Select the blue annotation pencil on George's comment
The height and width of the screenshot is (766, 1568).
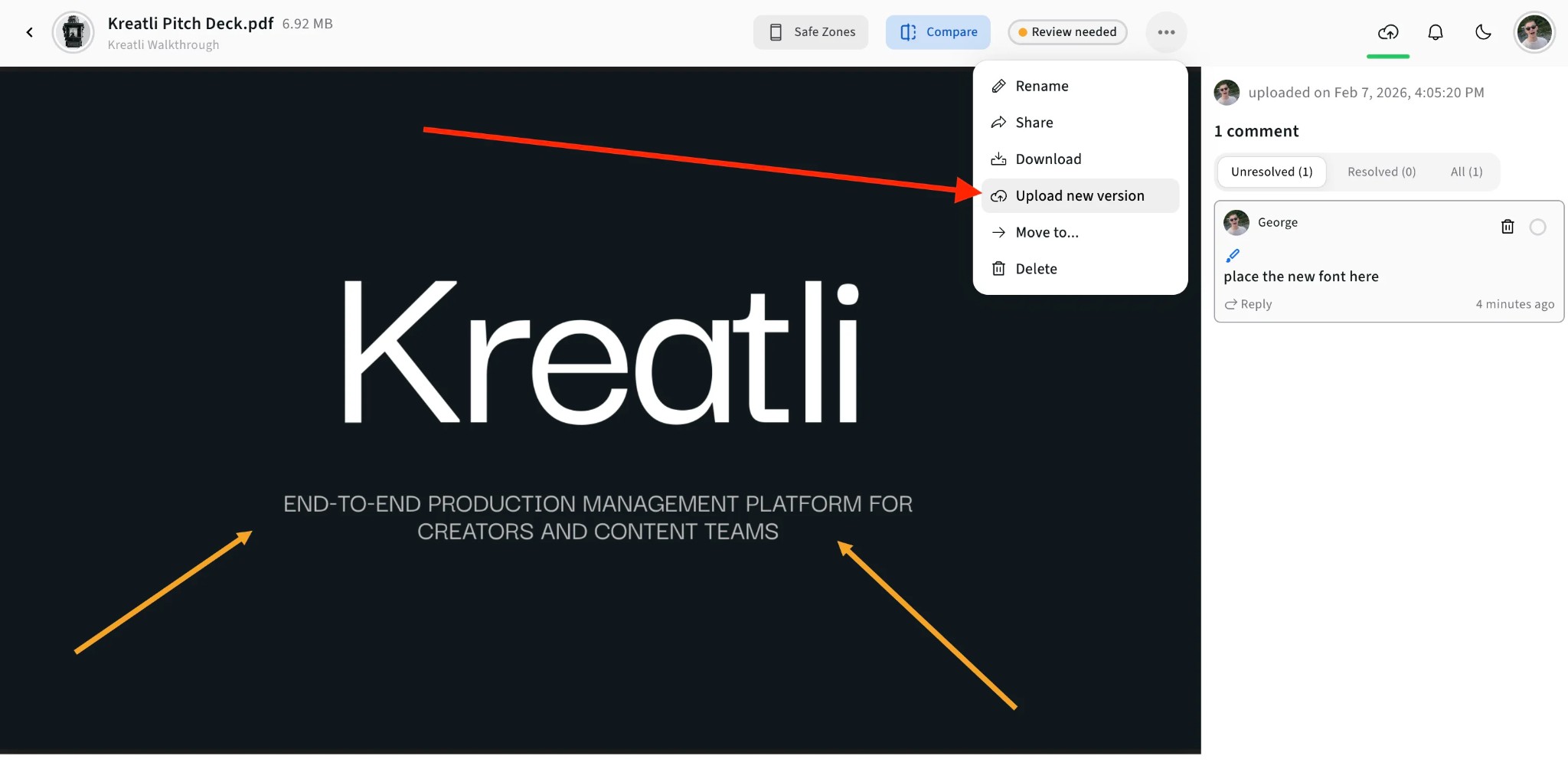[1233, 255]
